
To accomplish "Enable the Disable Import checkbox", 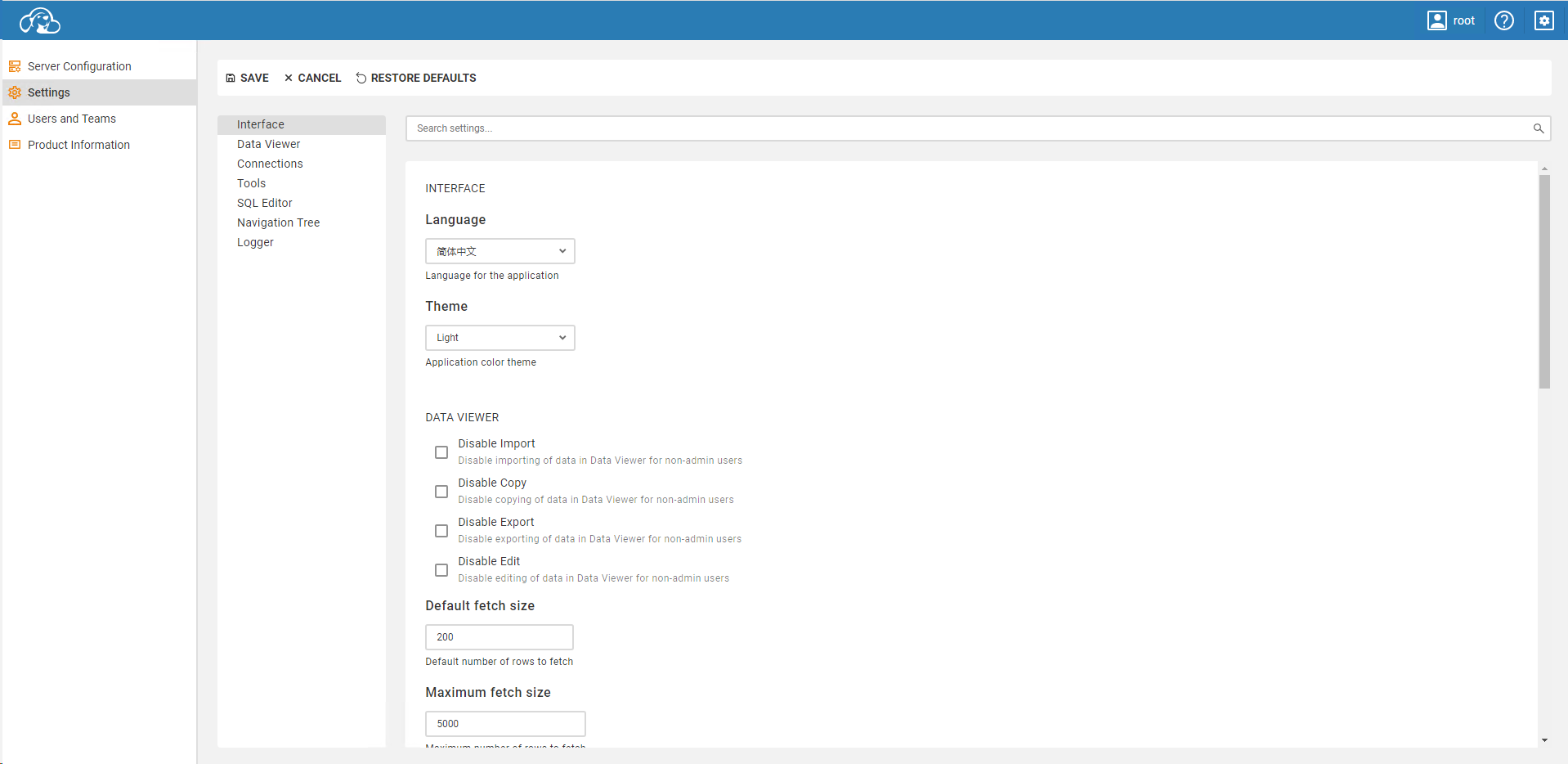I will point(441,452).
